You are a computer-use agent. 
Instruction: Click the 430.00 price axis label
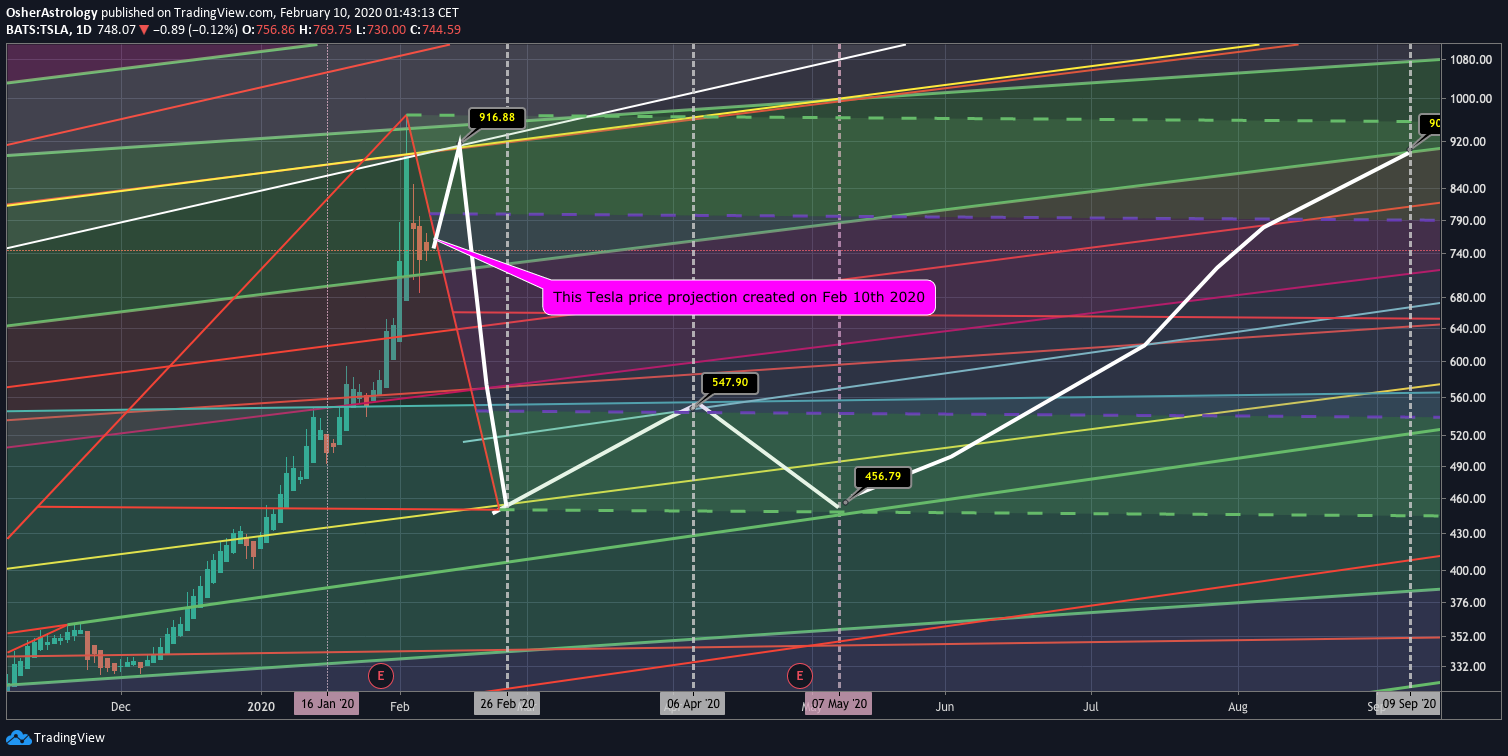pos(1470,534)
